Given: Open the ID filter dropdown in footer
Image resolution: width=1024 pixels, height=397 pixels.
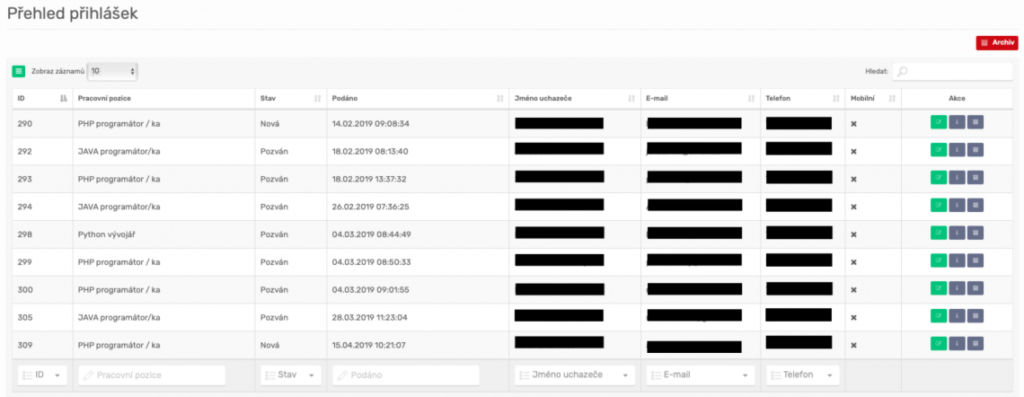Looking at the screenshot, I should (x=42, y=375).
